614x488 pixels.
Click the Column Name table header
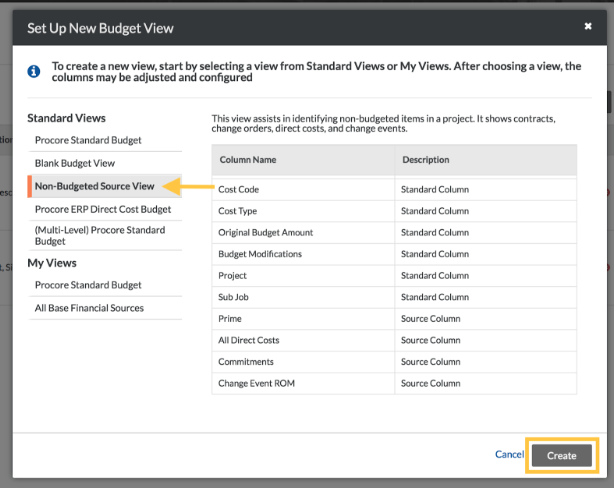tap(303, 160)
